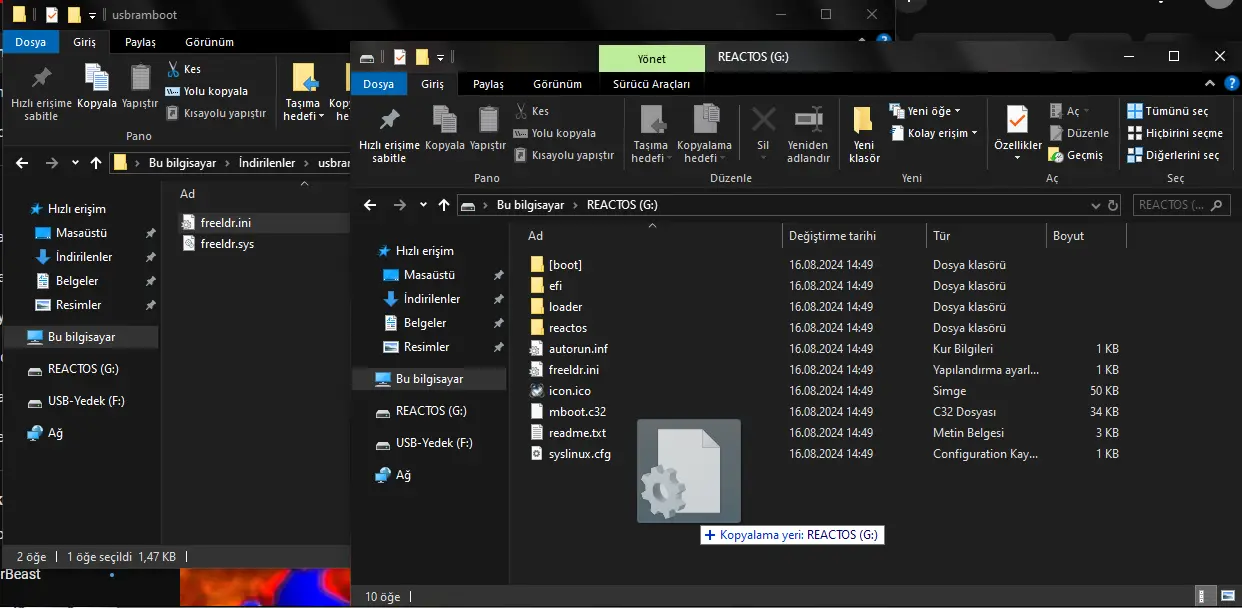Open recent locations dropdown in REACTOS window
The height and width of the screenshot is (608, 1242).
(x=423, y=205)
